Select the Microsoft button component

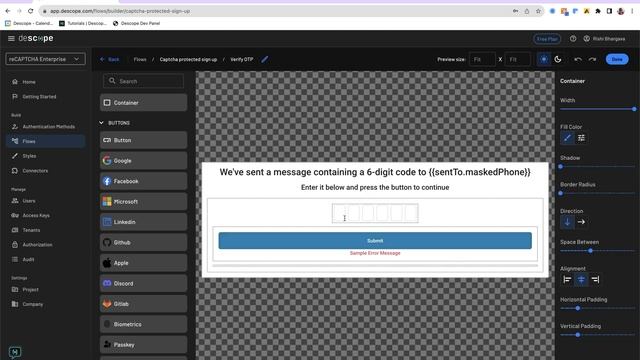tap(143, 202)
